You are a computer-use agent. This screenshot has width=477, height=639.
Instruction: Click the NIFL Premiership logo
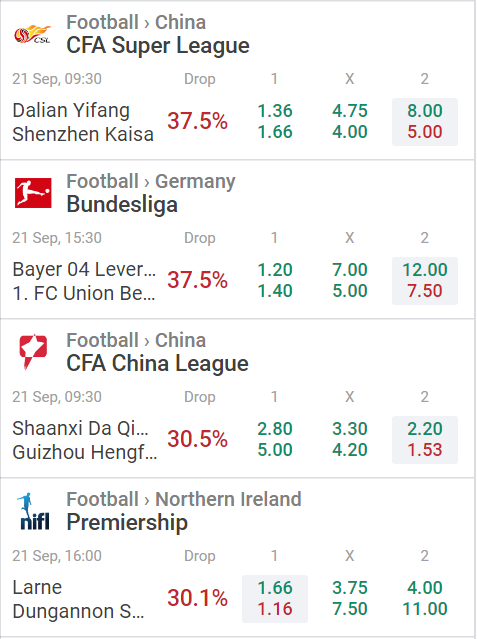(x=34, y=511)
